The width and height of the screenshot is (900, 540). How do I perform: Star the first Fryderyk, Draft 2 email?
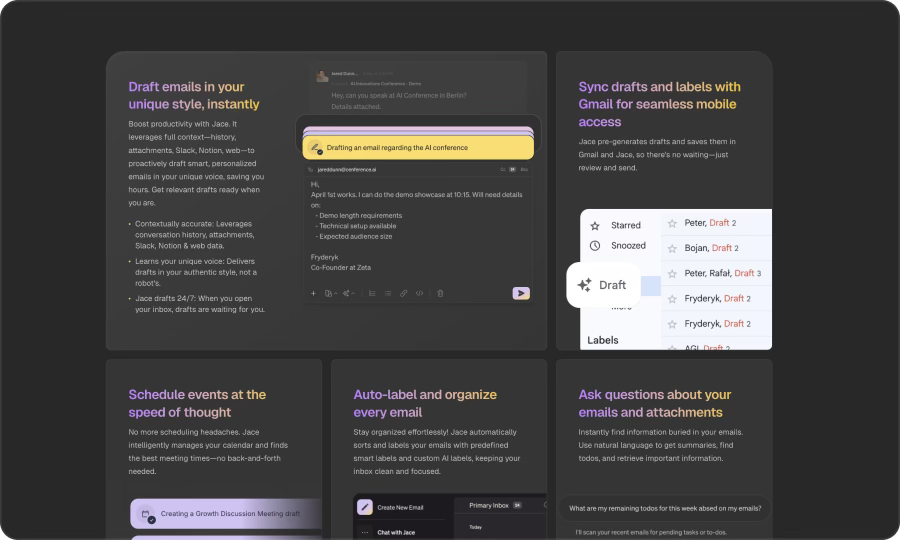pyautogui.click(x=672, y=299)
